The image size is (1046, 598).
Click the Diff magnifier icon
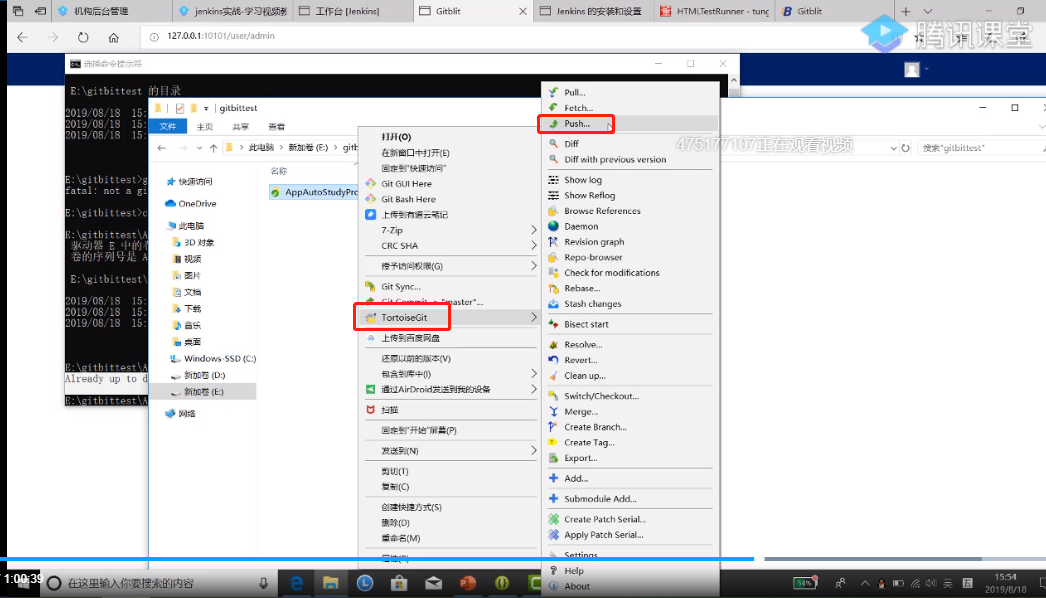(x=553, y=143)
